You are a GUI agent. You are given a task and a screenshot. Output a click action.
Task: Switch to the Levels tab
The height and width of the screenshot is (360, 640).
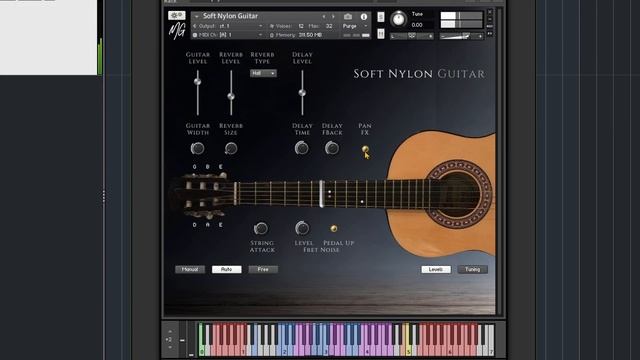(436, 269)
